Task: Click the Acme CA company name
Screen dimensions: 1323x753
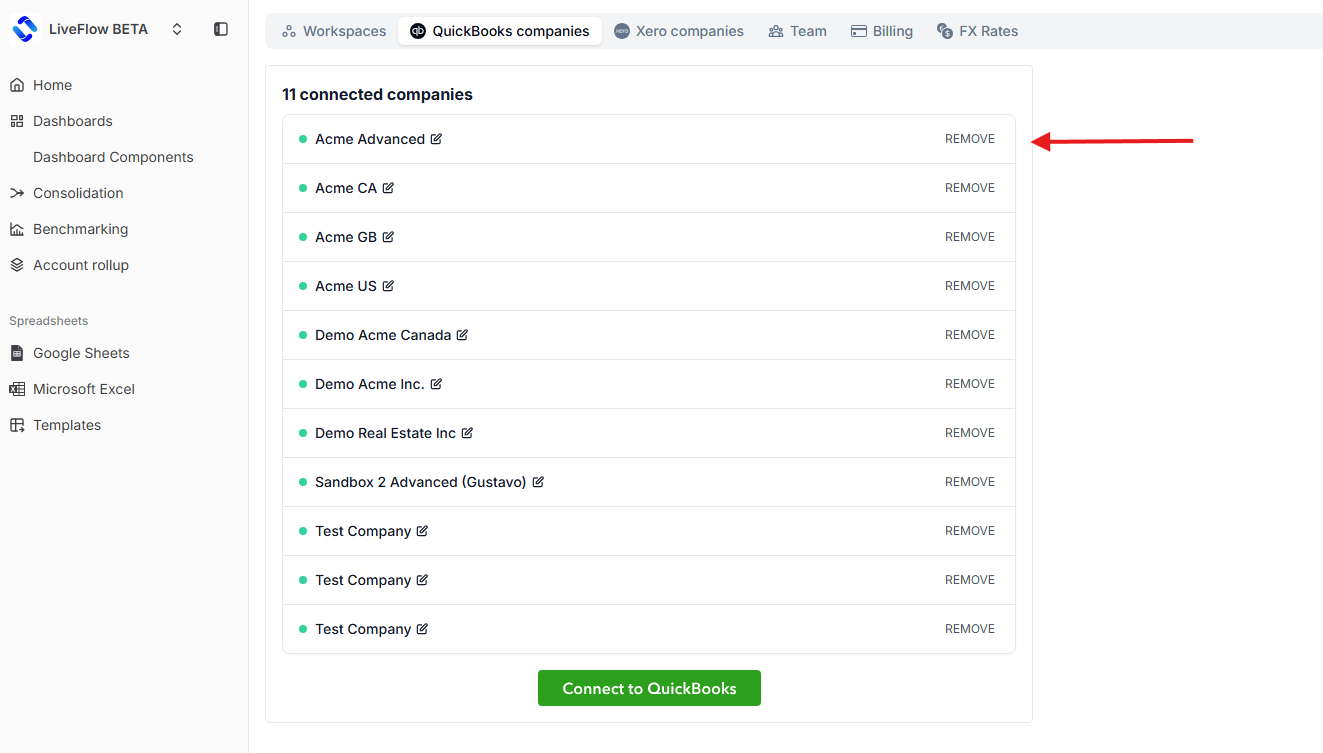Action: 346,188
